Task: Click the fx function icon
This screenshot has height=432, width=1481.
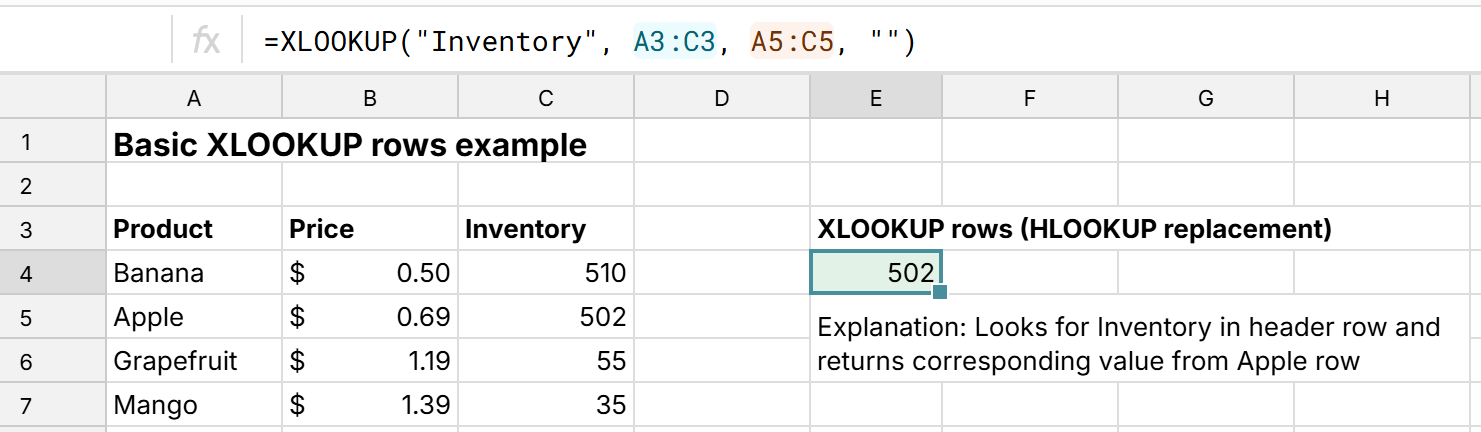Action: click(206, 41)
